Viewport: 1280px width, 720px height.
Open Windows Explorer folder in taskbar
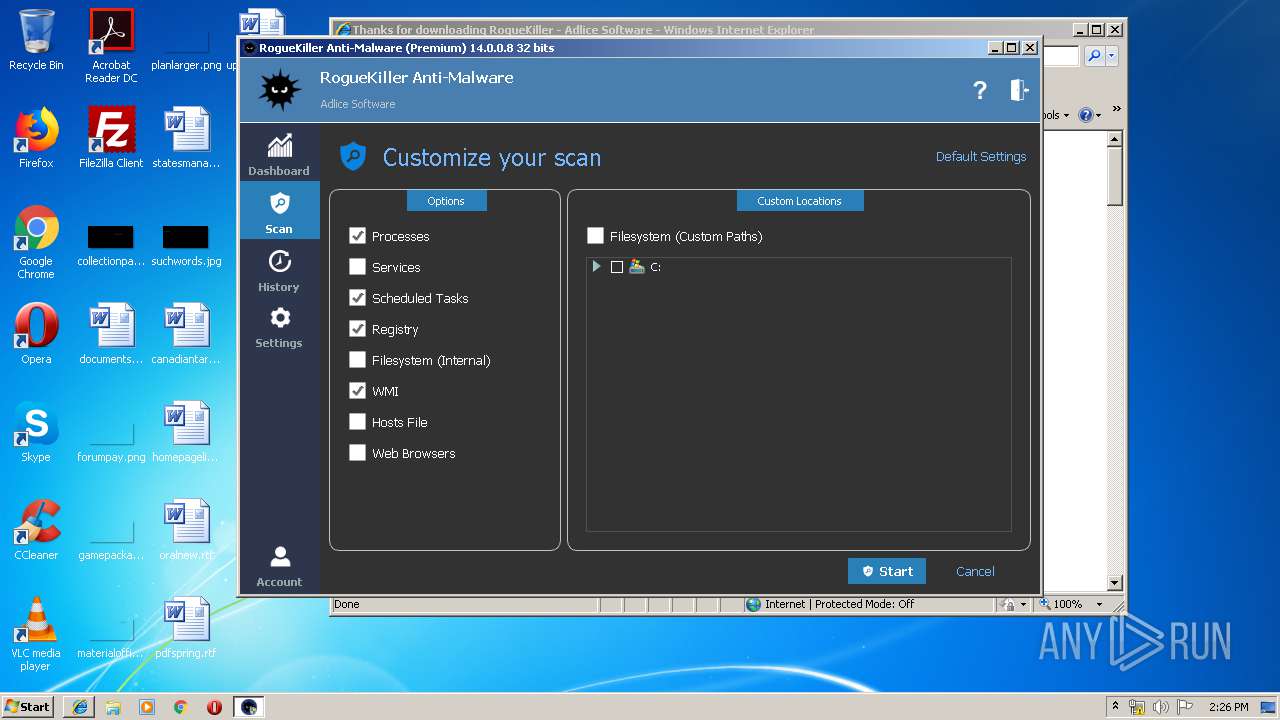tap(113, 707)
